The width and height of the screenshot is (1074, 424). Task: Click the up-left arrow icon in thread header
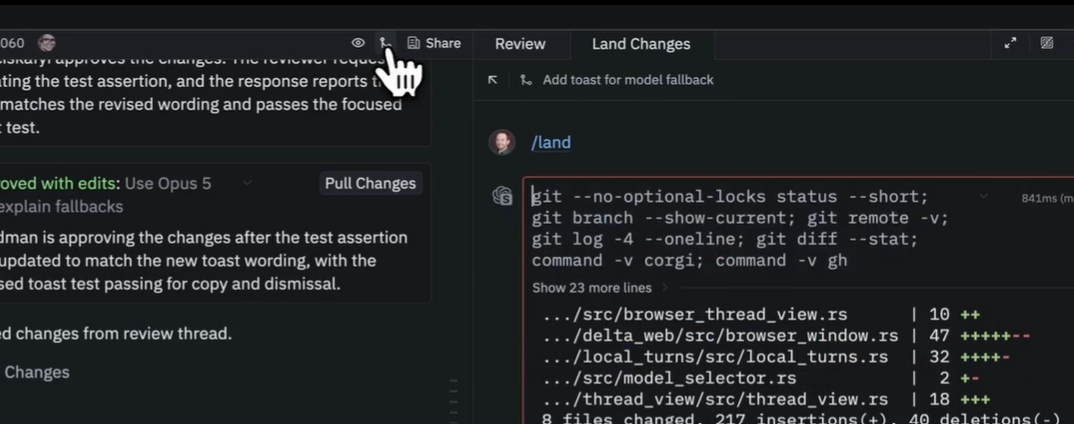(492, 80)
